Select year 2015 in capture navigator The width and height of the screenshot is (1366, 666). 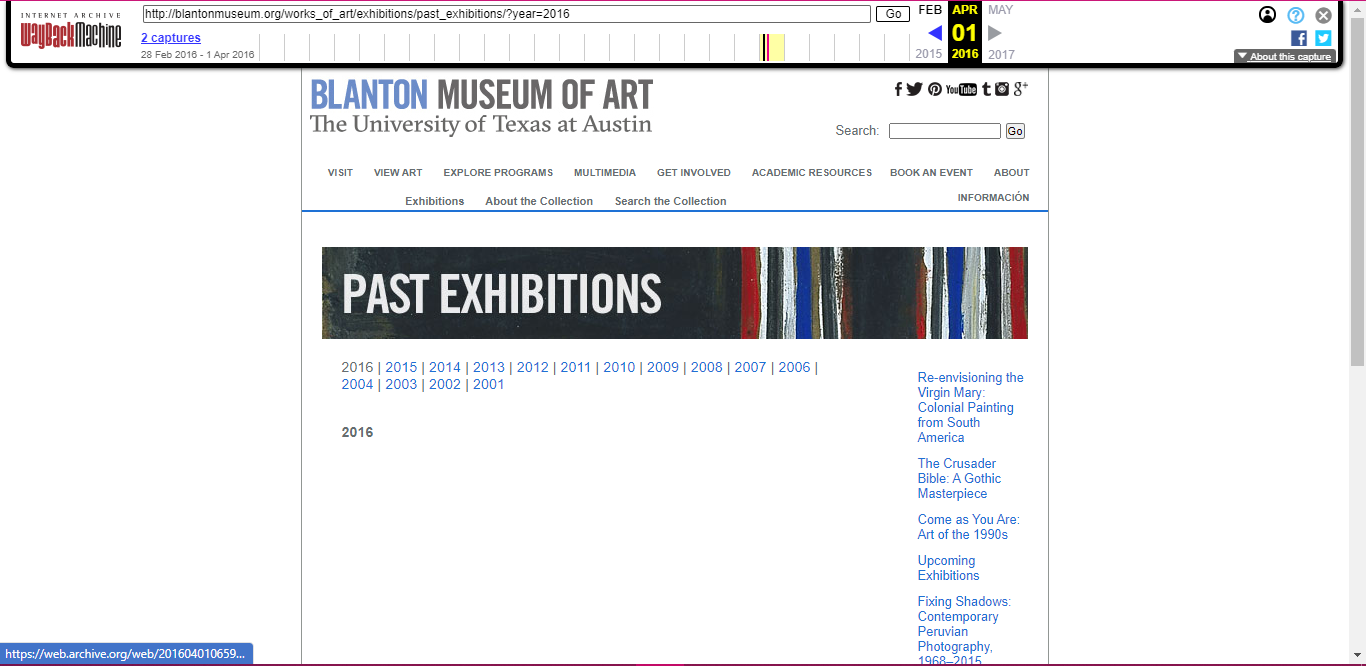929,54
